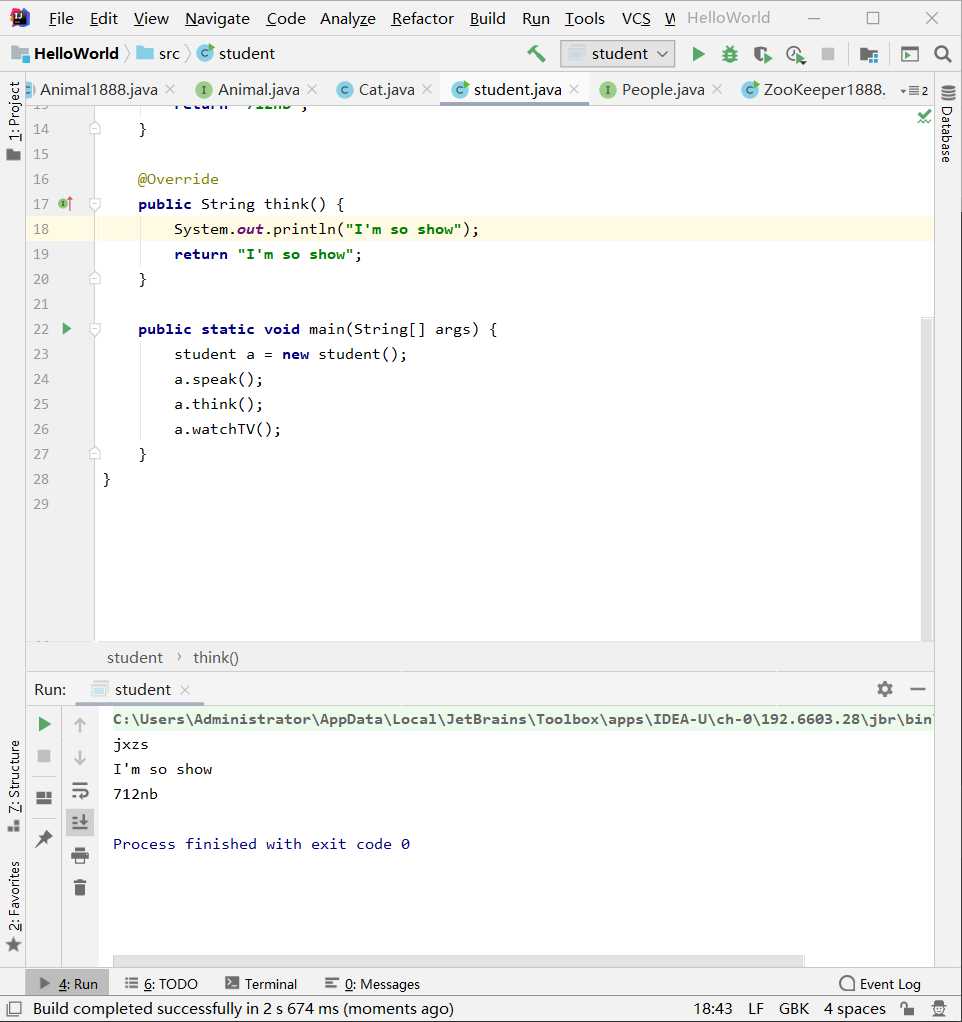Open Run Anything window icon
Viewport: 962px width, 1022px height.
coord(909,54)
